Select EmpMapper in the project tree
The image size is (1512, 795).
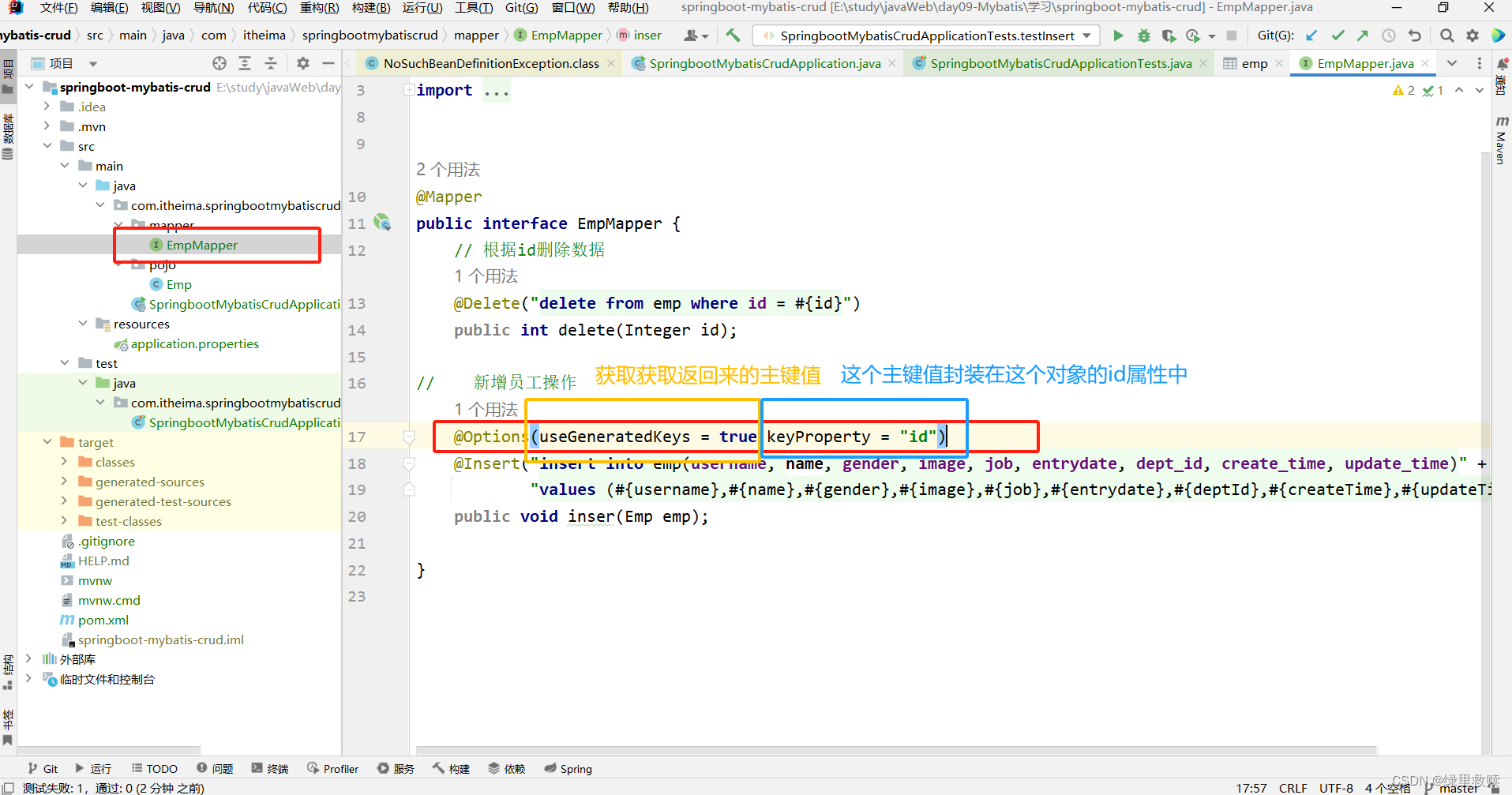202,245
